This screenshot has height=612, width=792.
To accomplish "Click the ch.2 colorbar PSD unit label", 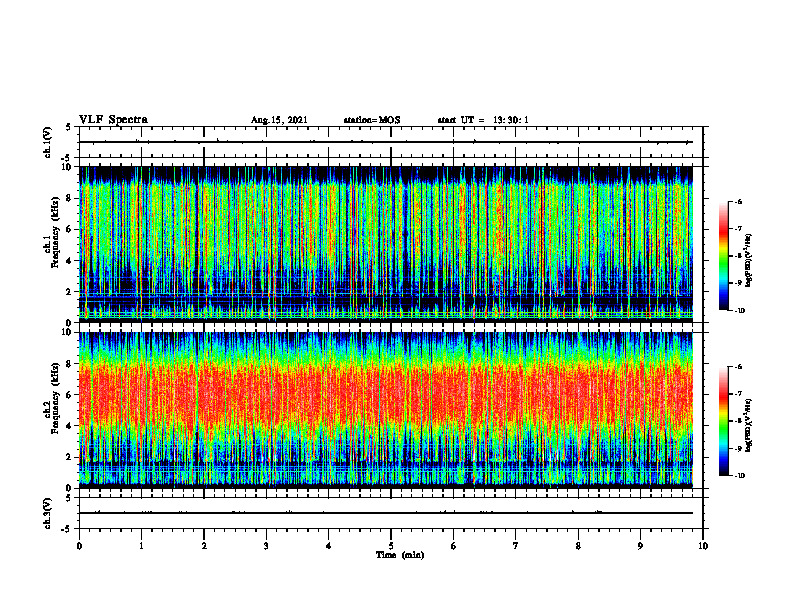I will (749, 426).
